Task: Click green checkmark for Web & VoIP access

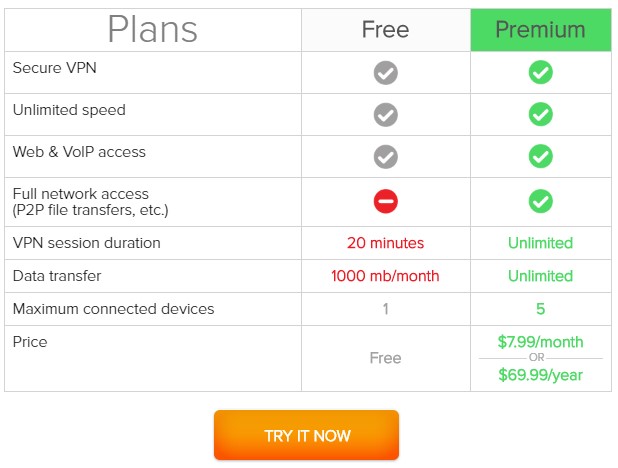Action: 540,156
